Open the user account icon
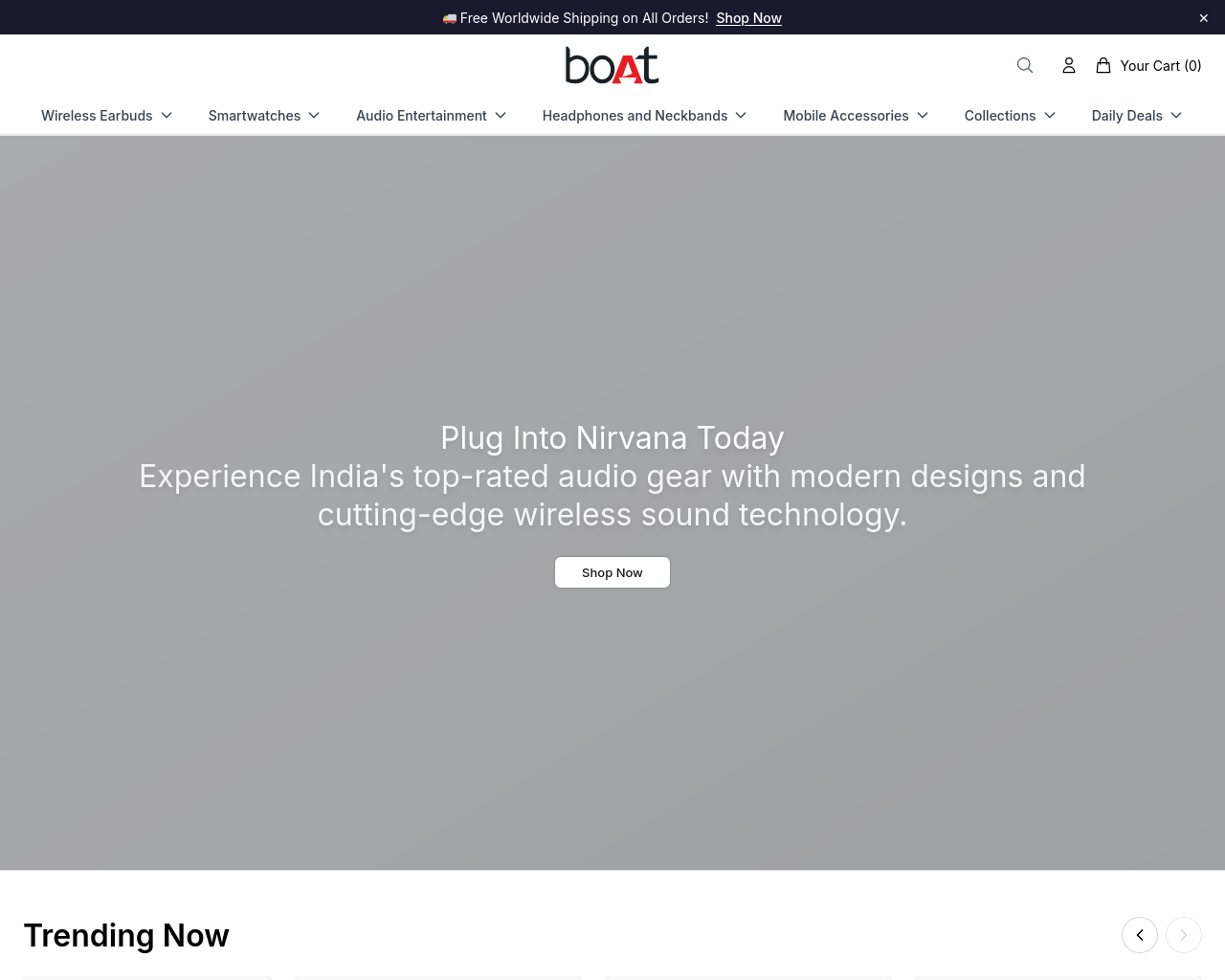Screen dimensions: 1225x980 [1069, 65]
